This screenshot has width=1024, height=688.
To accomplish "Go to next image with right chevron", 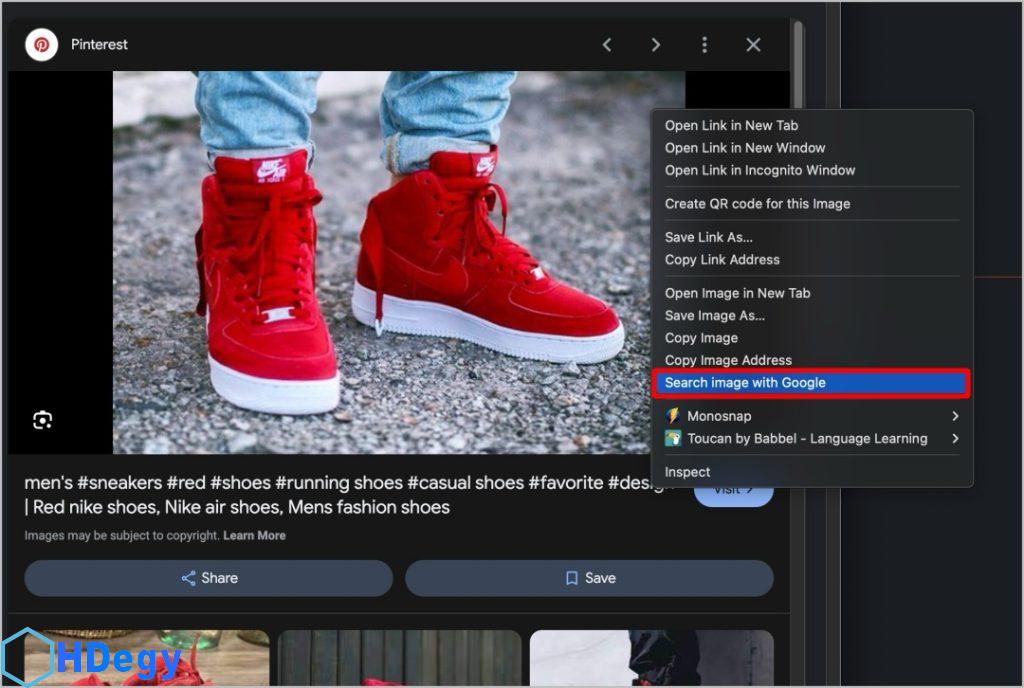I will tap(656, 45).
